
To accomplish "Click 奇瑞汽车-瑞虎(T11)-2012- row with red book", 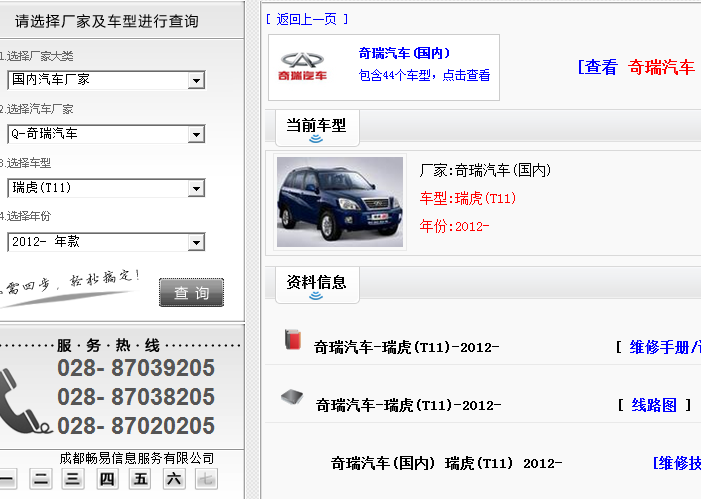I will pyautogui.click(x=406, y=347).
